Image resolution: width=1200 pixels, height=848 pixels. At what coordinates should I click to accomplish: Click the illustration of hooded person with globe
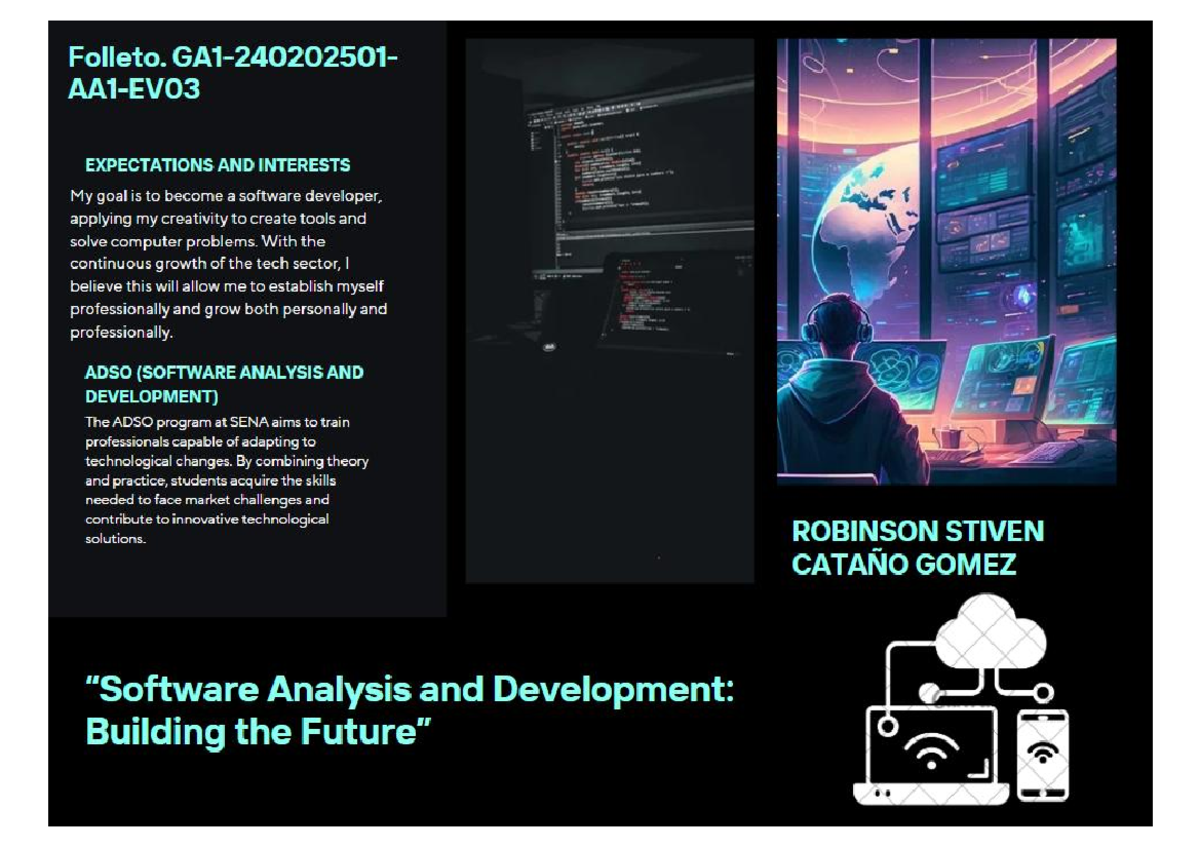[946, 262]
